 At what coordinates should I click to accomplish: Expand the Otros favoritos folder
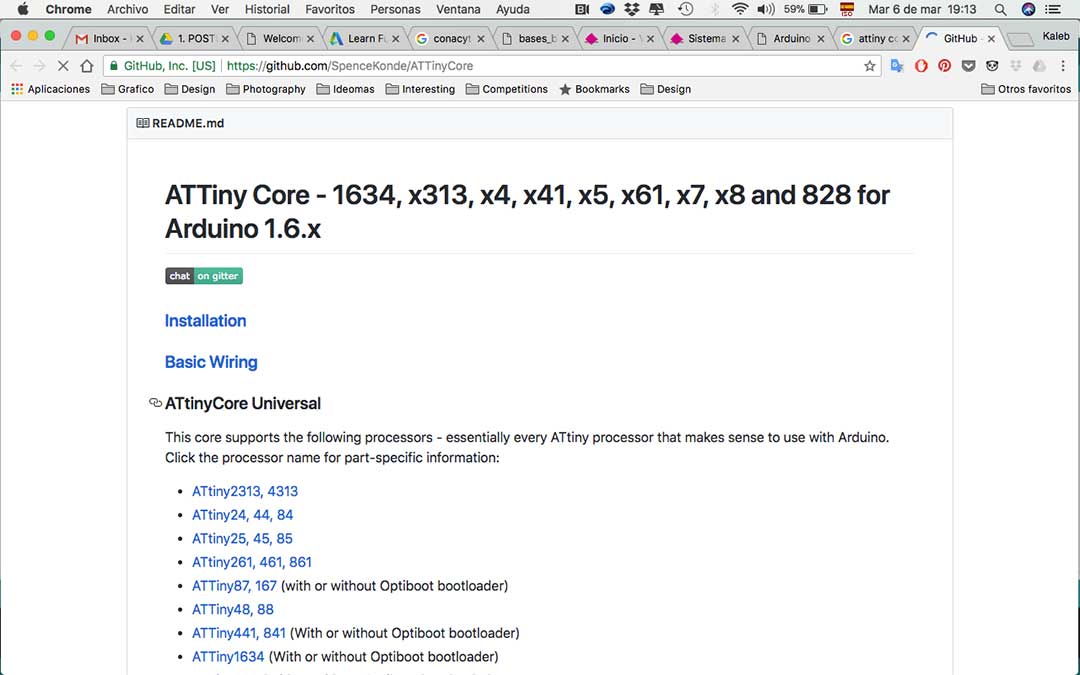(x=1026, y=89)
